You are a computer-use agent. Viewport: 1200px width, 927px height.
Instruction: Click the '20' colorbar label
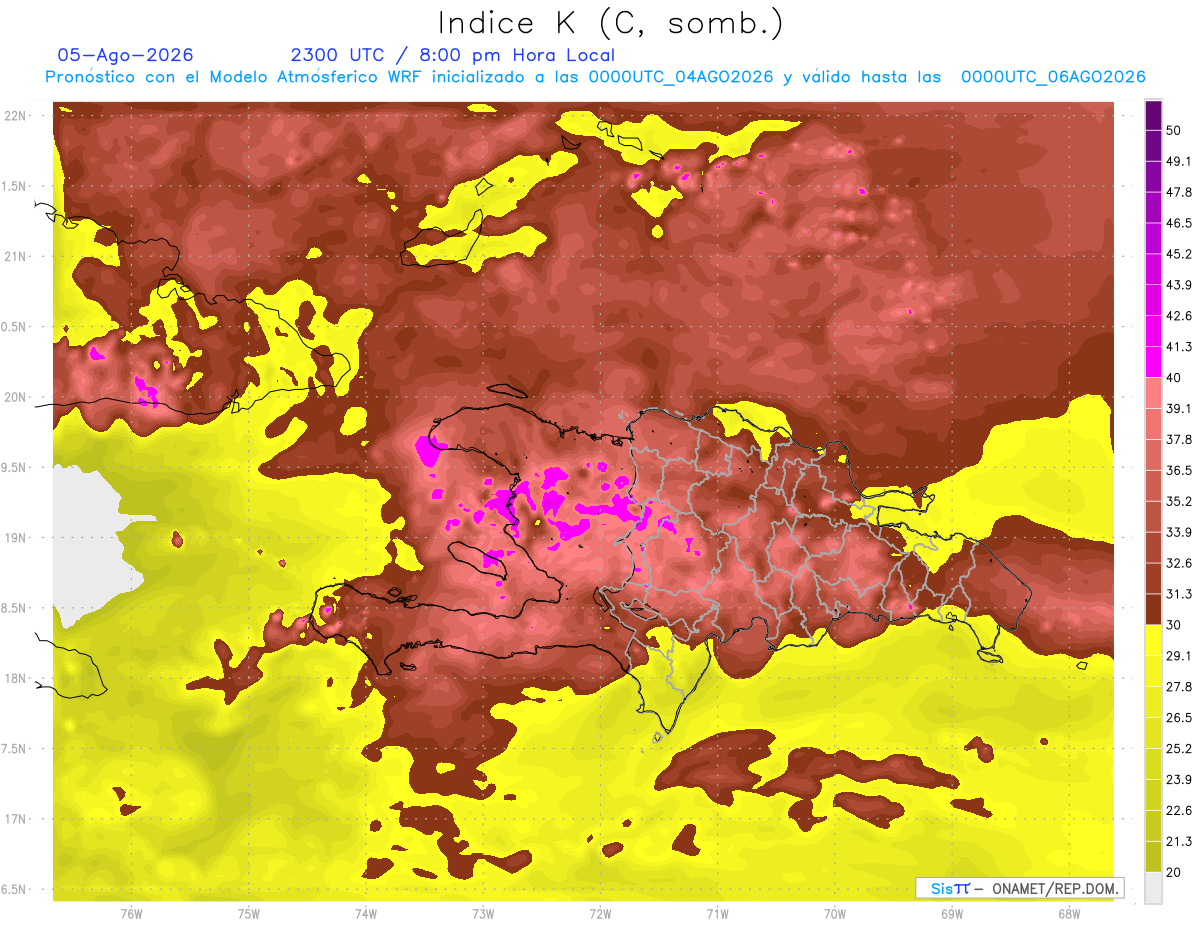[1174, 873]
